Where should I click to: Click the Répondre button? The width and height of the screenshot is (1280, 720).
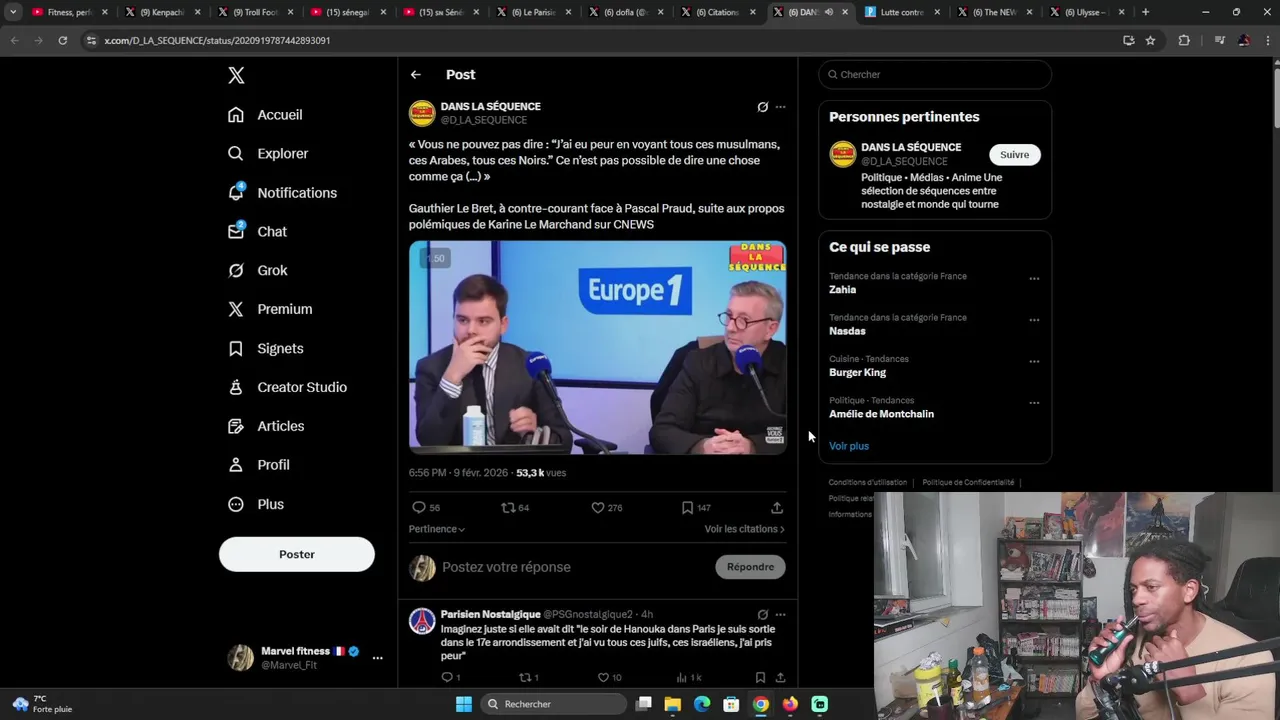coord(750,567)
